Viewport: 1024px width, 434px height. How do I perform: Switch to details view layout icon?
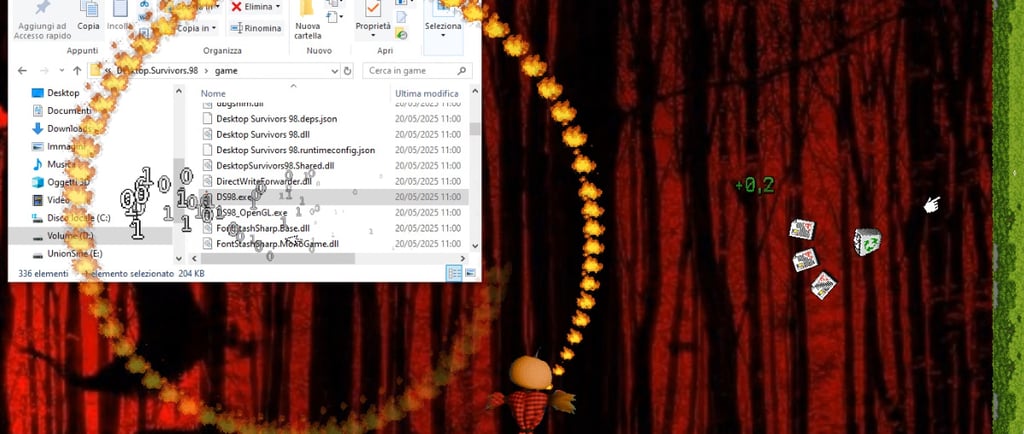[x=453, y=273]
